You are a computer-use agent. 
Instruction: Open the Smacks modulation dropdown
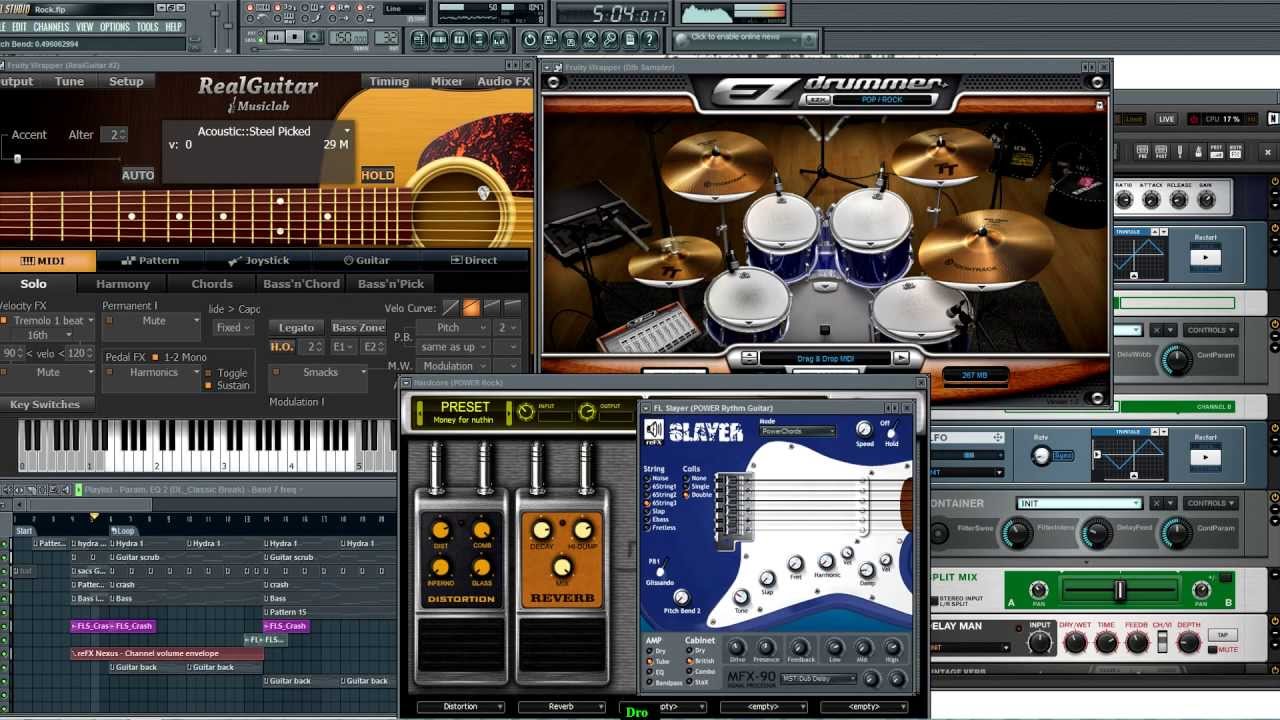click(x=319, y=372)
